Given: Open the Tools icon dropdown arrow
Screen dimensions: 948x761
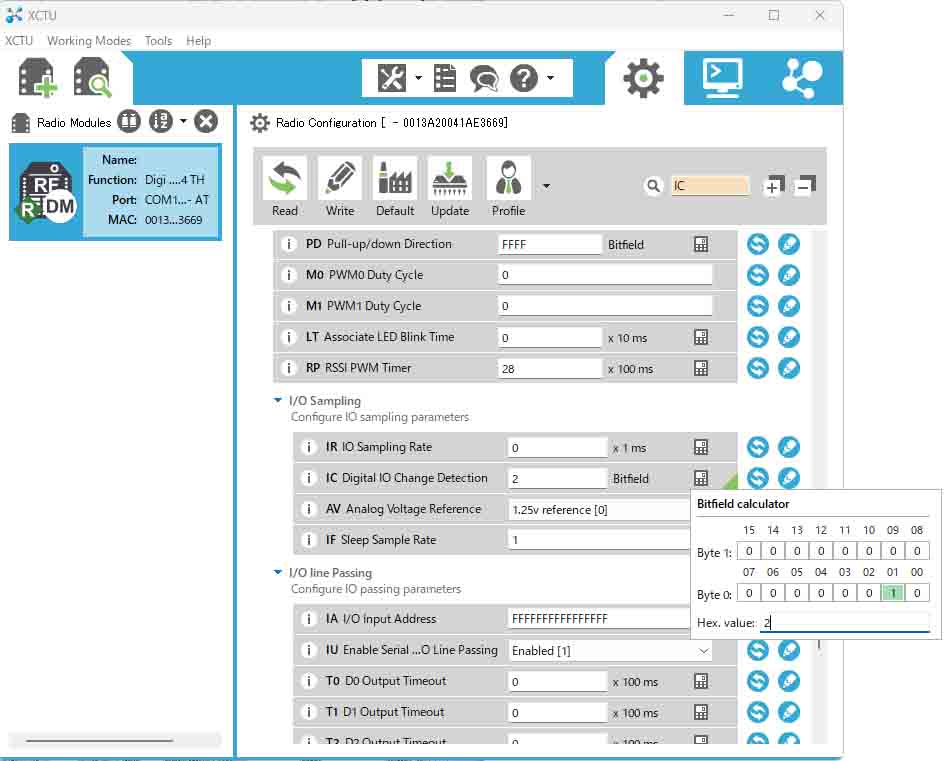Looking at the screenshot, I should coord(418,78).
